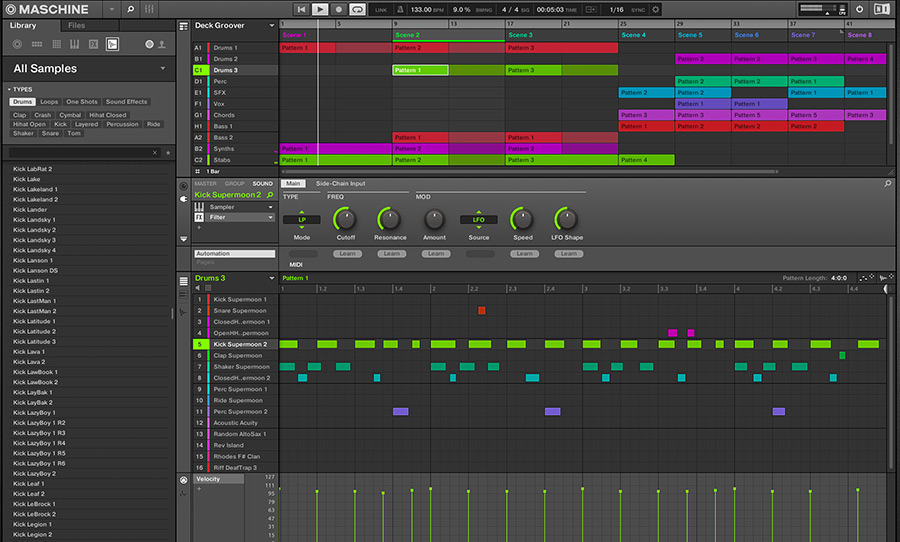Screen dimensions: 900x542
Task: Open the Deck Groover project dropdown
Action: click(x=271, y=26)
